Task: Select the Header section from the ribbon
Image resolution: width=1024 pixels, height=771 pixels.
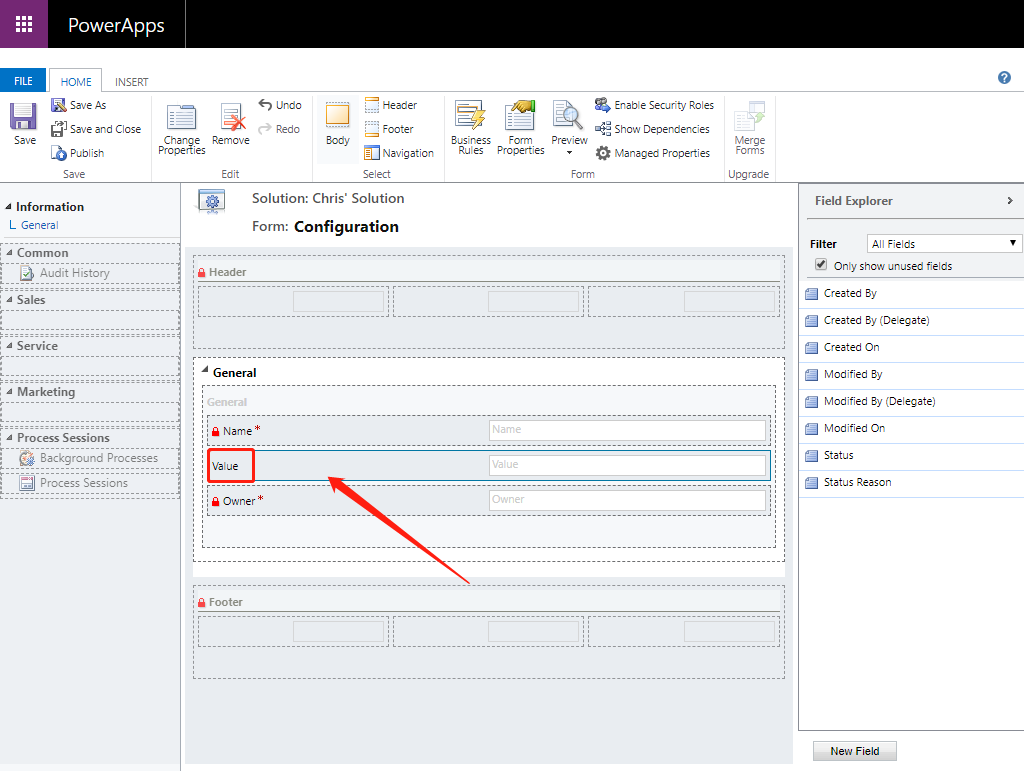Action: click(391, 105)
